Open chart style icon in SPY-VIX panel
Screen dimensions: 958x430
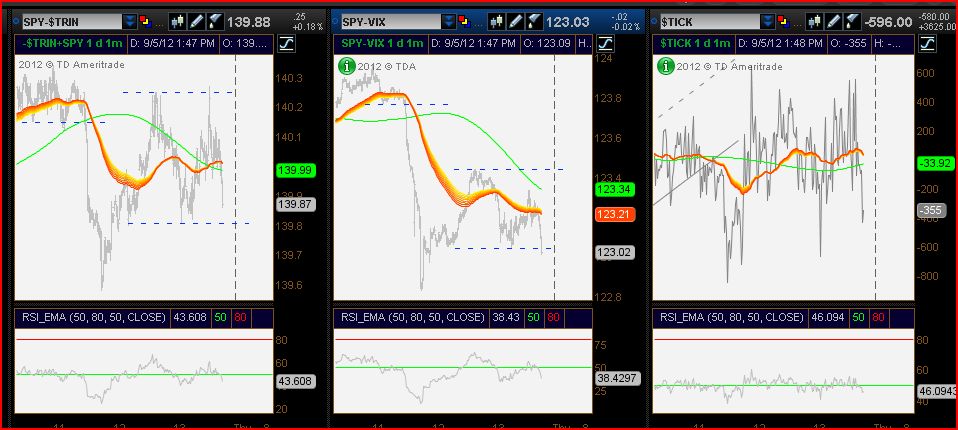[497, 22]
